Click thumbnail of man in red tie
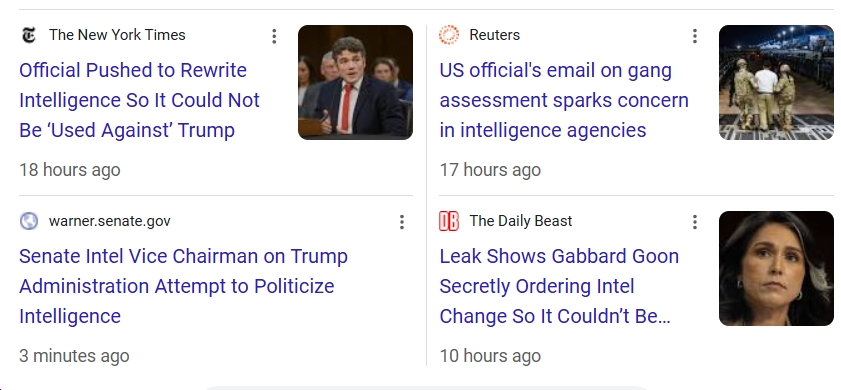The image size is (841, 390). point(356,83)
